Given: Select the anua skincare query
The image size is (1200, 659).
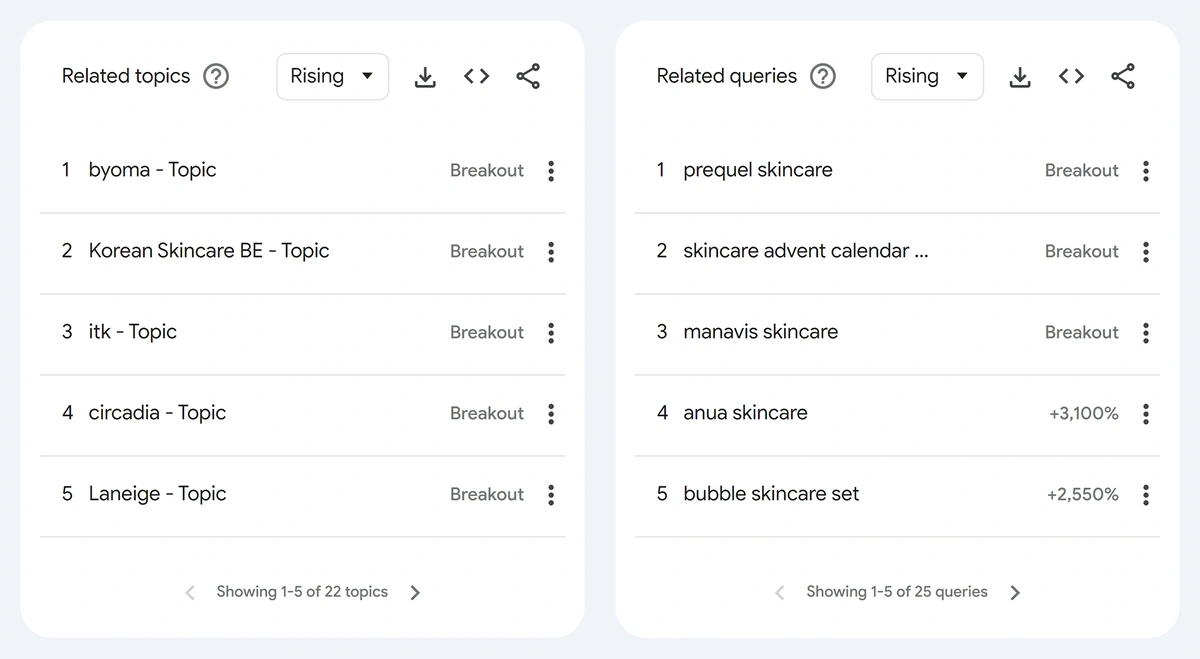Looking at the screenshot, I should coord(745,413).
